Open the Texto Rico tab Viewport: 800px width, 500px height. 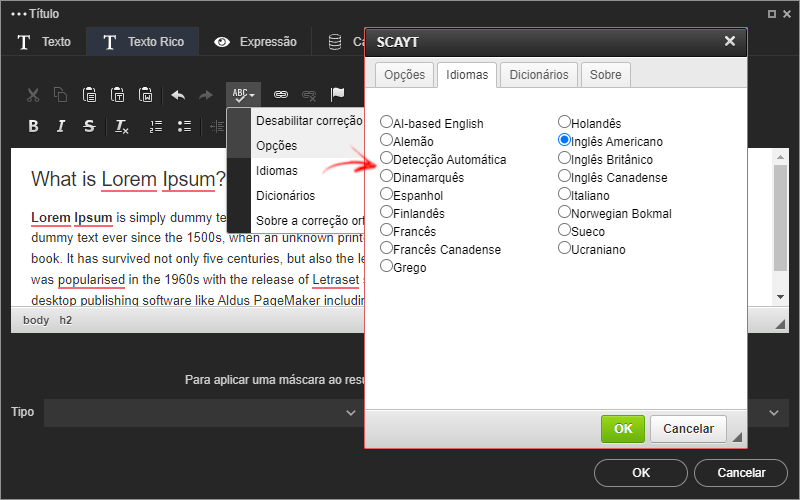point(143,42)
